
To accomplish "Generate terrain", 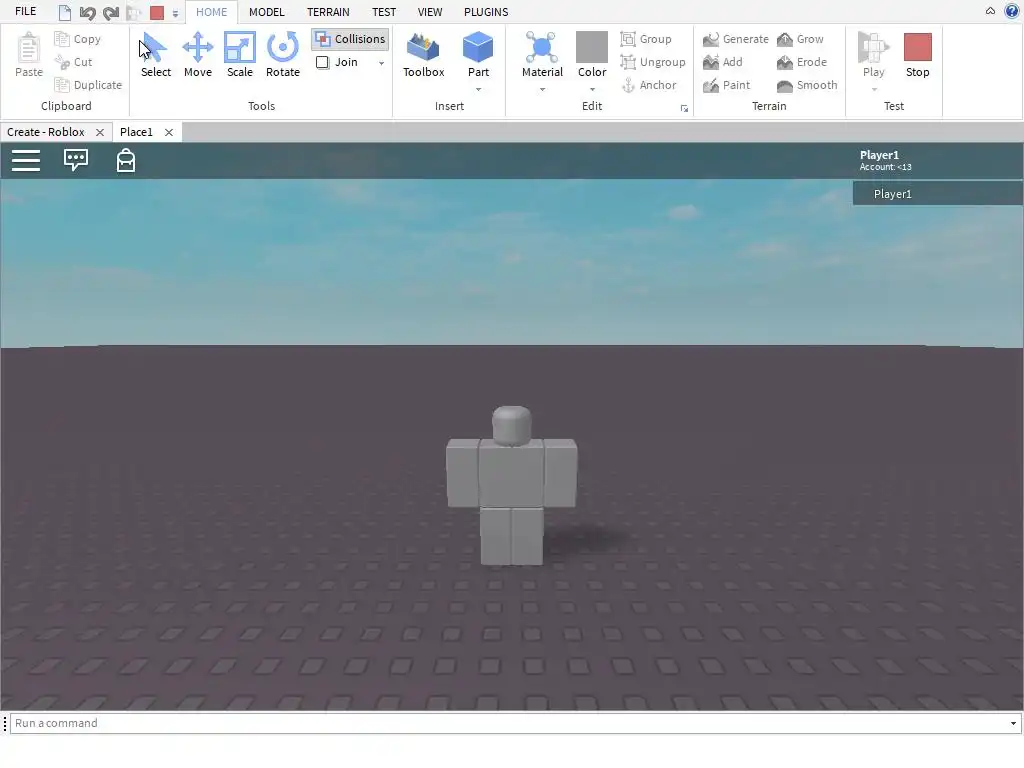I will [736, 39].
